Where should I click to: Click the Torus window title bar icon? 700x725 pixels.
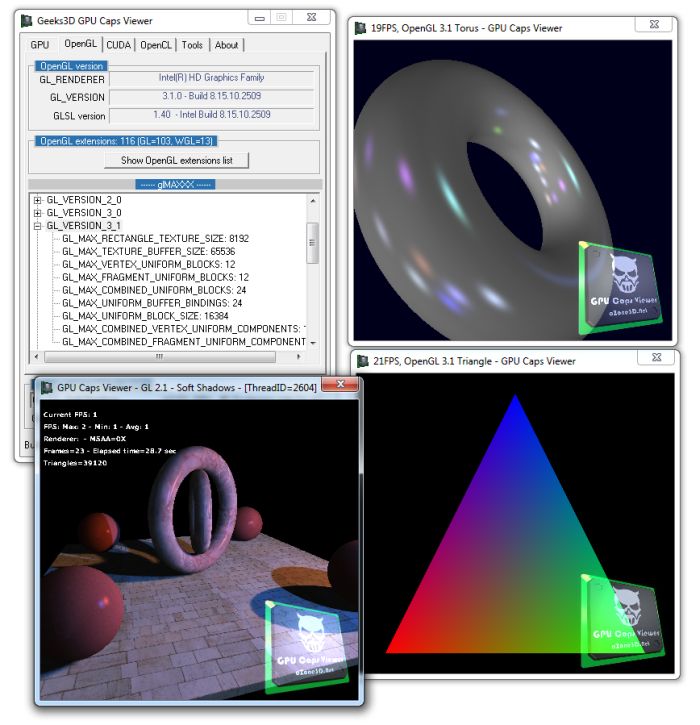[360, 28]
